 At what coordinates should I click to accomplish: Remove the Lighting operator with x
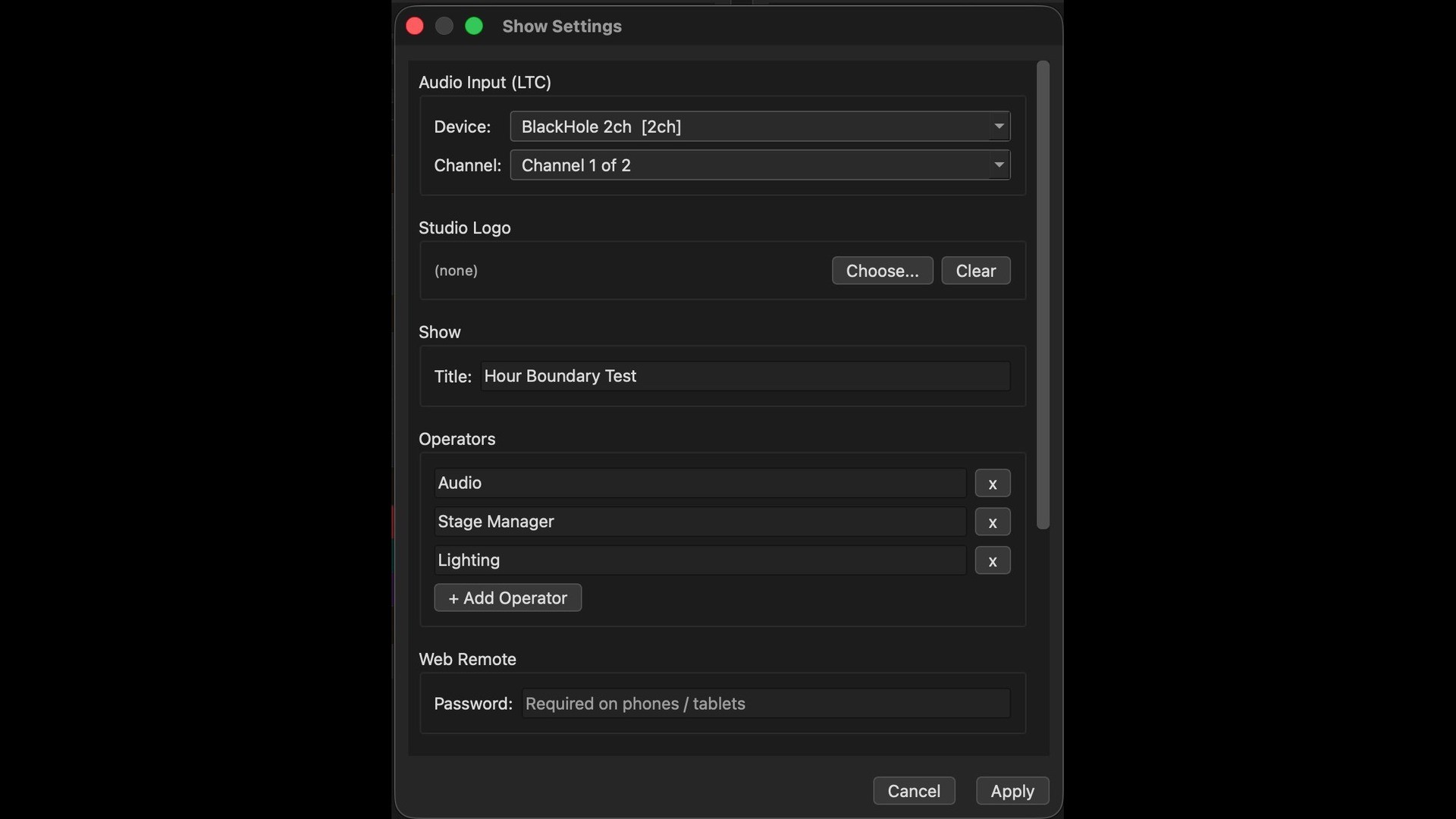(x=992, y=561)
